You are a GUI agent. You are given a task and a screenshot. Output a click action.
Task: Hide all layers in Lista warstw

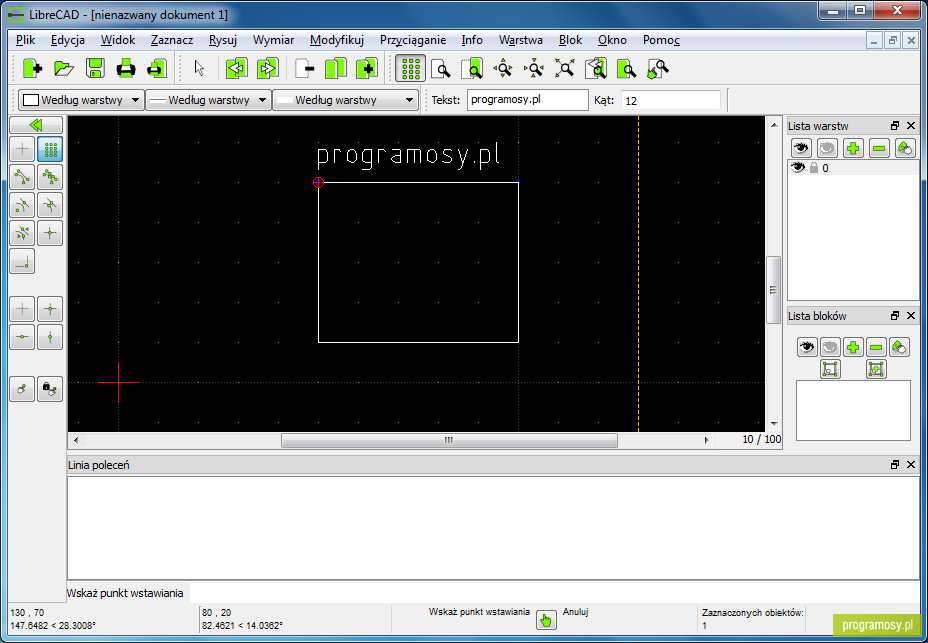click(827, 147)
